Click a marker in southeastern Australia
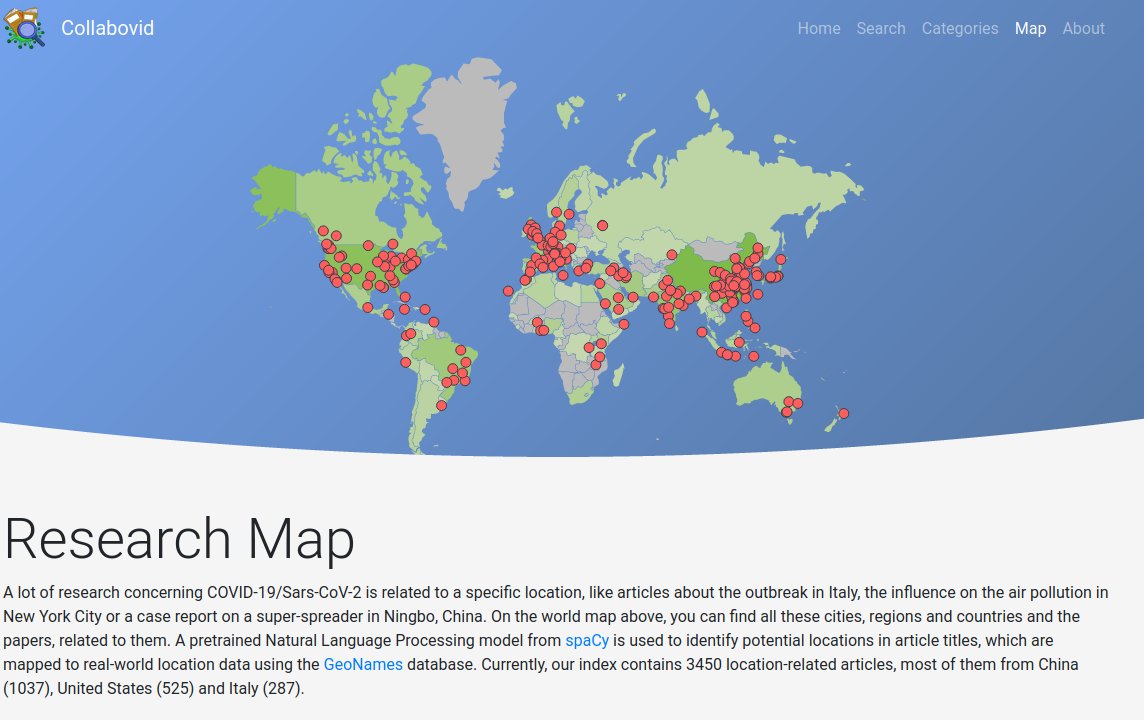Screen dimensions: 1144x720 790,402
